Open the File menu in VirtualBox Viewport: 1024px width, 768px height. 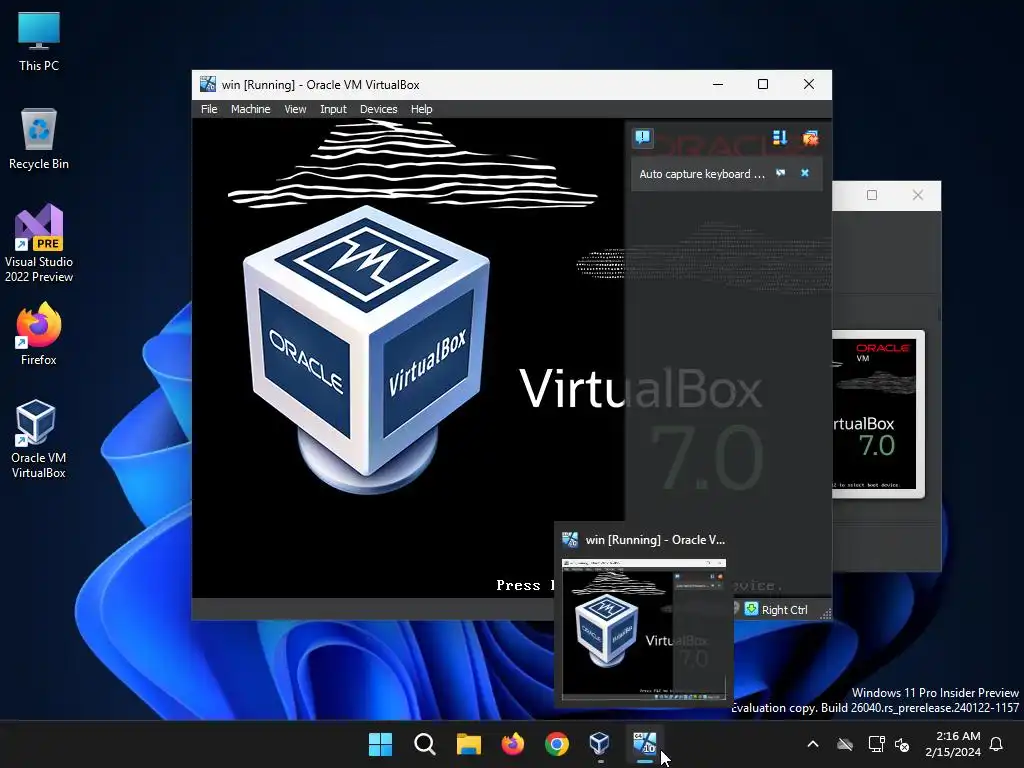209,109
